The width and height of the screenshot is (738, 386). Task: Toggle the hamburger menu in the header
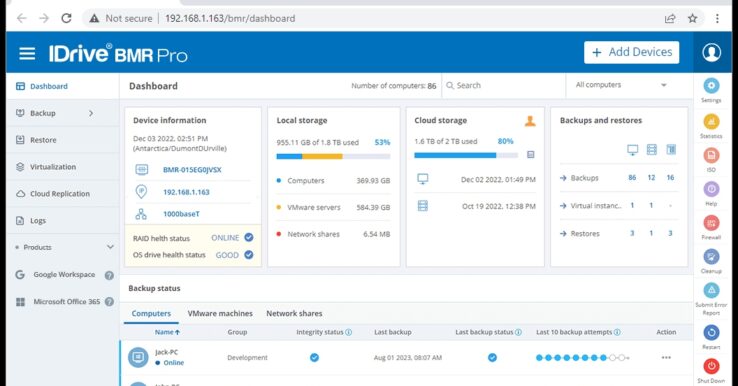[27, 54]
